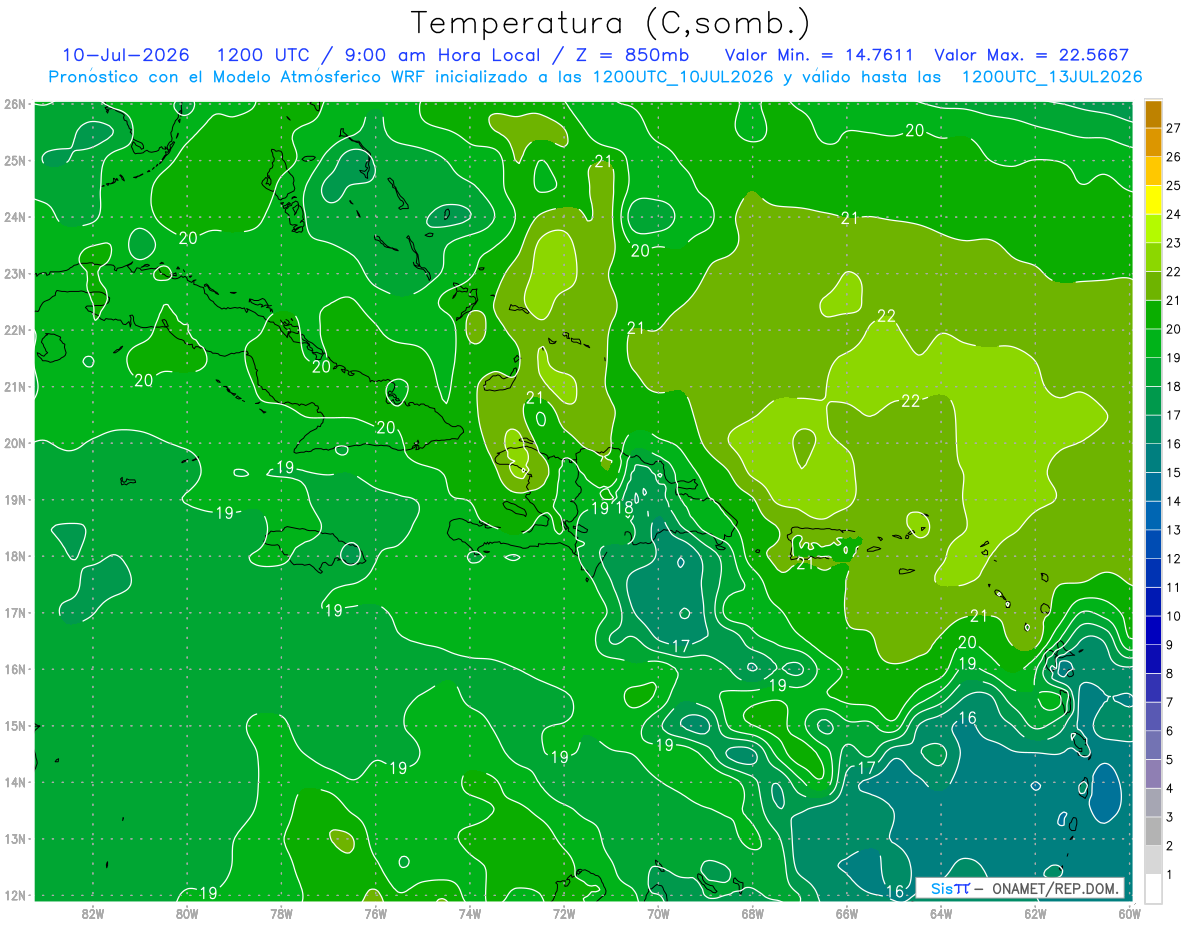
Task: Click the legend value "11"
Action: point(1174,587)
